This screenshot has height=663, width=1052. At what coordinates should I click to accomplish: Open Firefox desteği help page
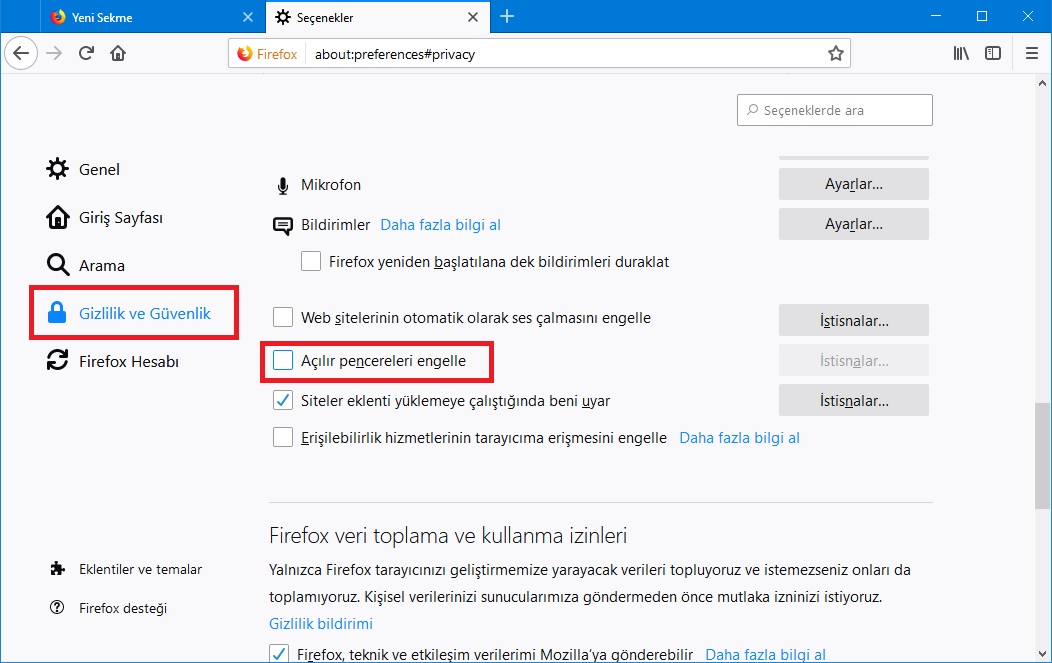click(x=123, y=608)
